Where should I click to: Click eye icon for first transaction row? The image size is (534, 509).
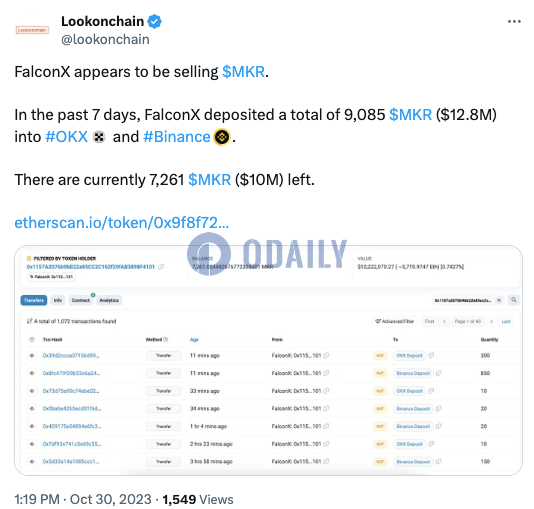(x=32, y=355)
